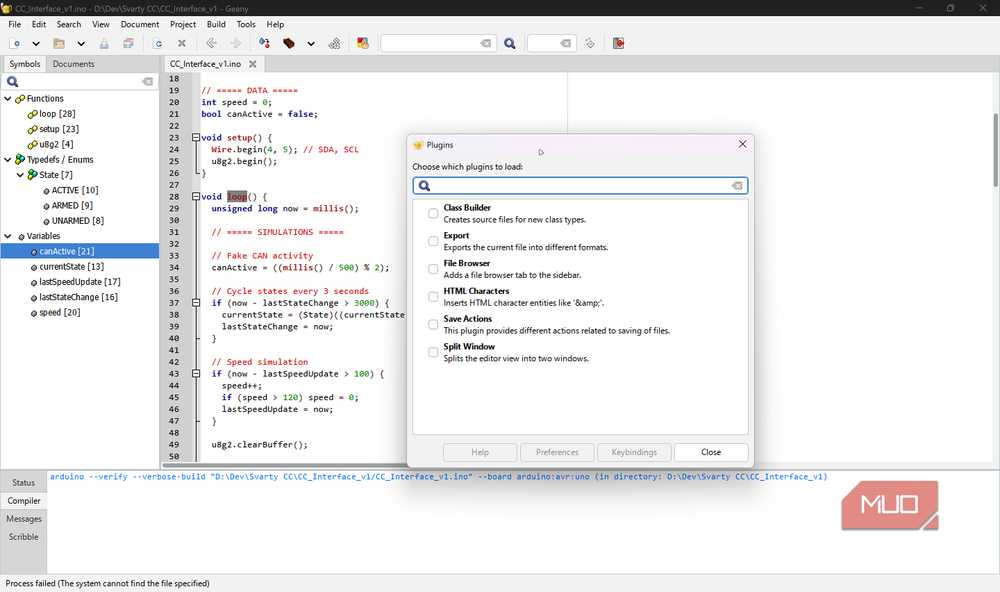The width and height of the screenshot is (1000, 592).
Task: Switch to the Symbols sidebar tab
Action: pos(25,64)
